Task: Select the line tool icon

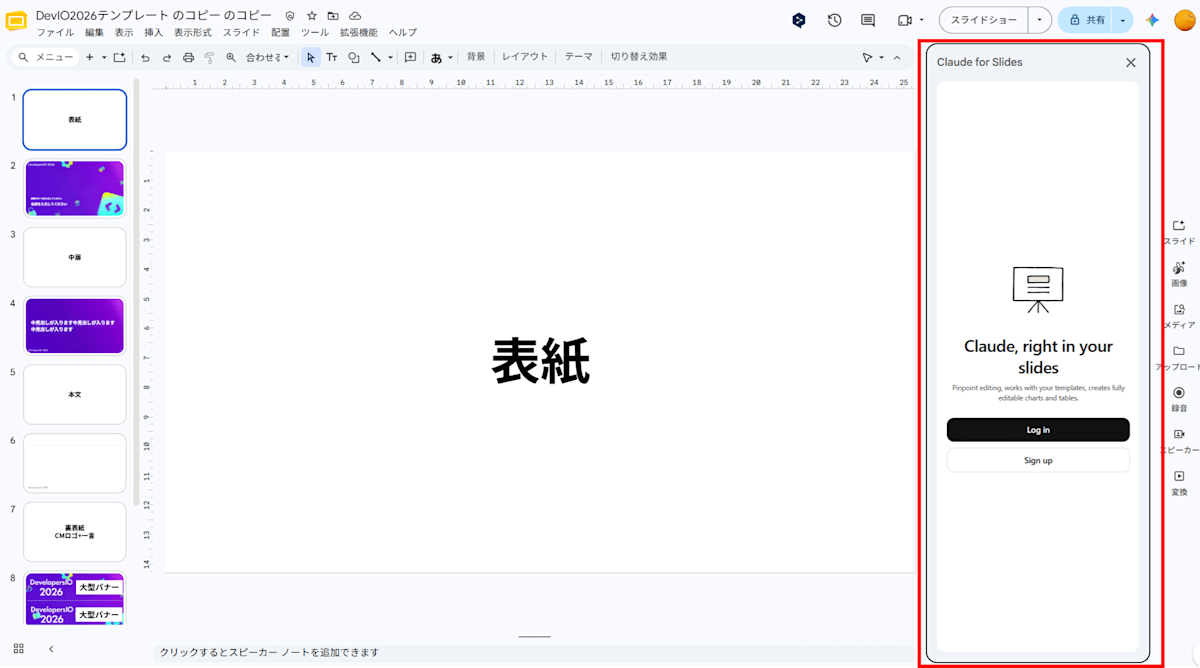Action: pyautogui.click(x=376, y=58)
